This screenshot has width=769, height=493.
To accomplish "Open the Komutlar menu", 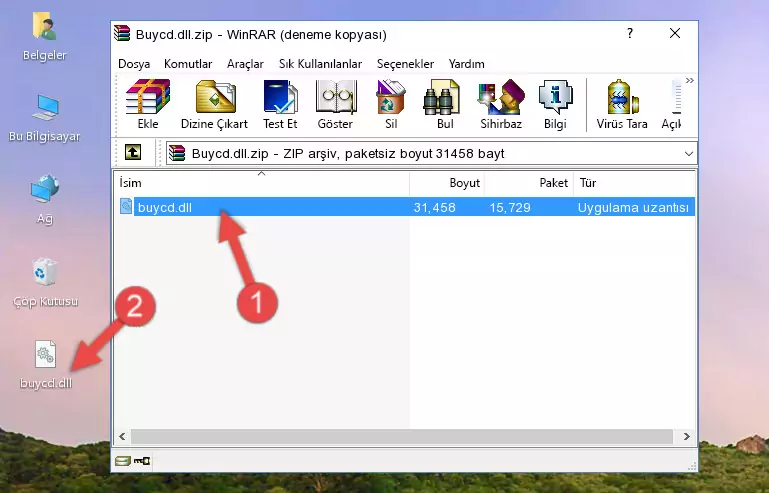I will pyautogui.click(x=188, y=64).
